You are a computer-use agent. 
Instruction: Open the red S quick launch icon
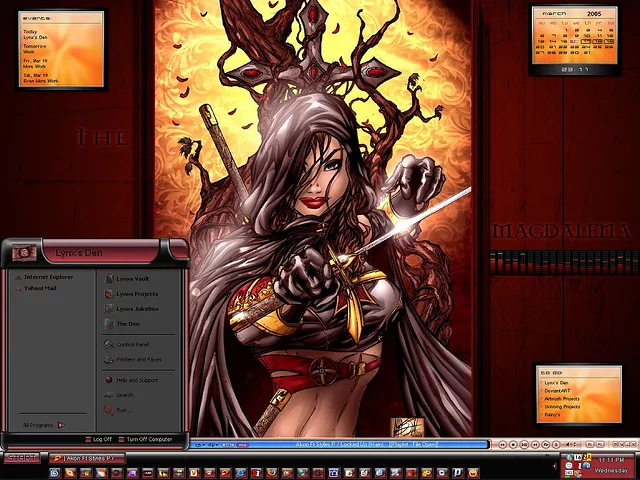tap(256, 473)
